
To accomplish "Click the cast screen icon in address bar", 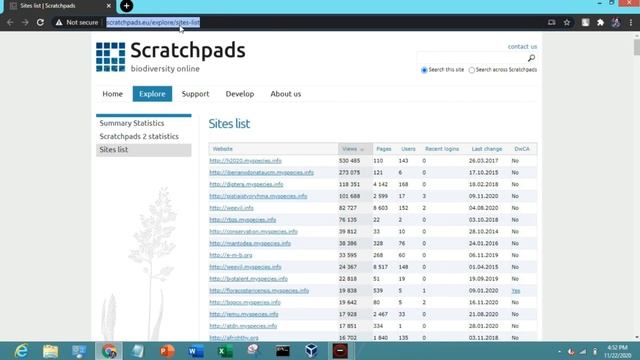I will (x=551, y=22).
